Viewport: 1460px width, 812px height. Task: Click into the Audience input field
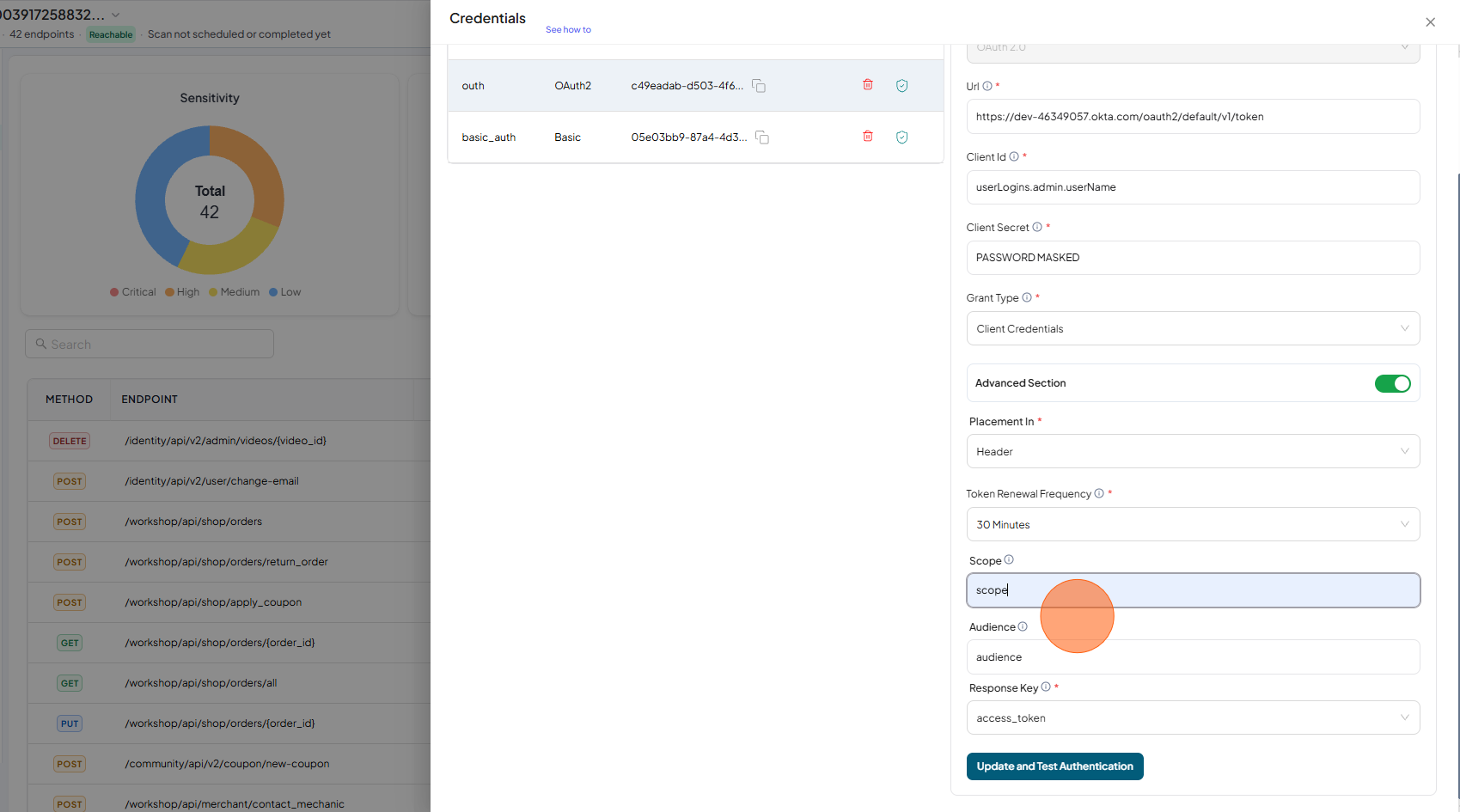1193,657
